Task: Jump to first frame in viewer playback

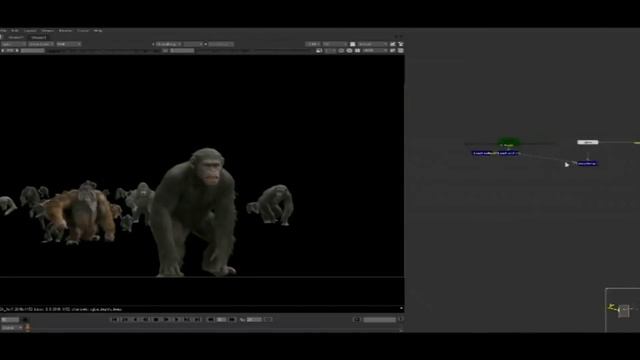Action: tap(115, 320)
